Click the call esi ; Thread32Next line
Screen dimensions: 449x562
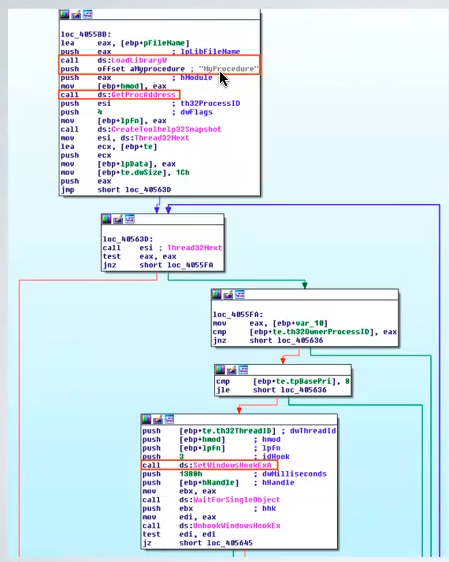pos(162,248)
